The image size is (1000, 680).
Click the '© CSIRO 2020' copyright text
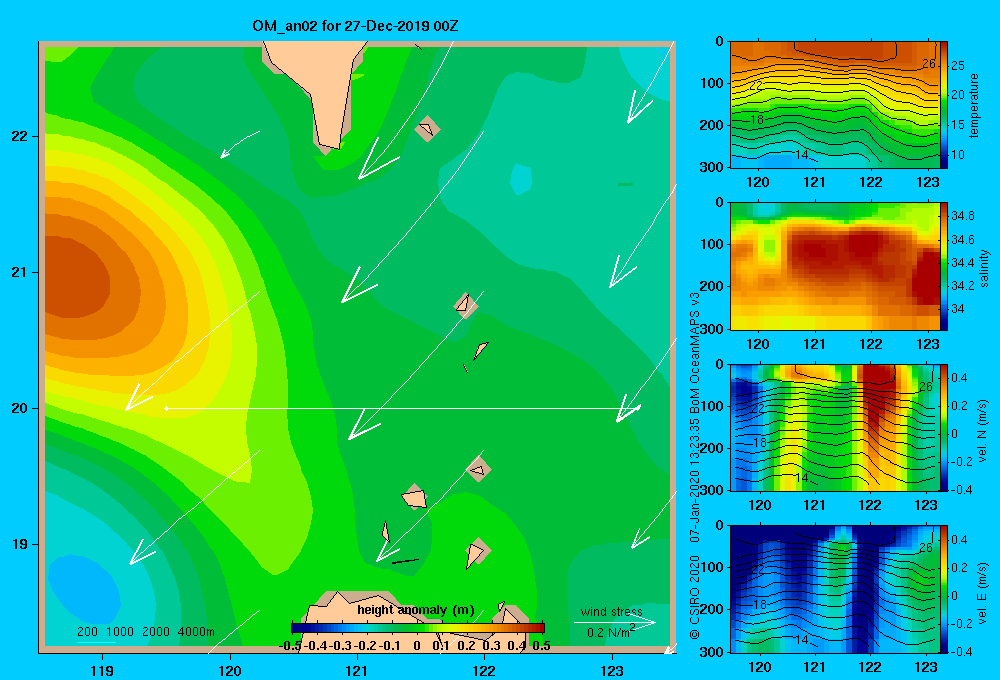click(x=695, y=596)
